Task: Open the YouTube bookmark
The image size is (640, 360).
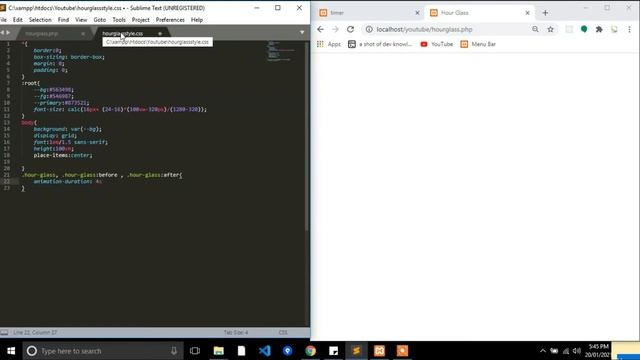Action: (x=436, y=44)
